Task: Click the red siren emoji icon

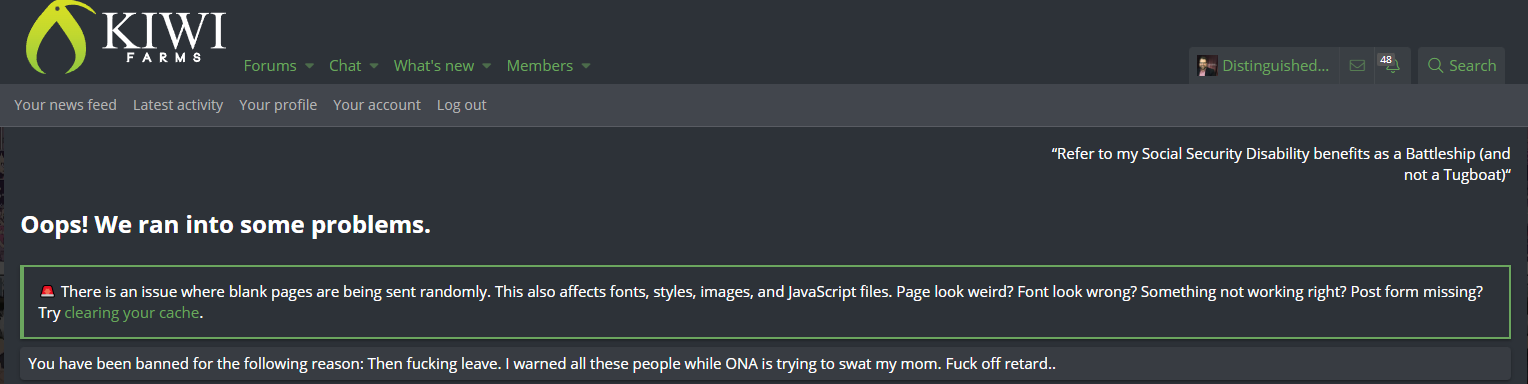Action: pyautogui.click(x=47, y=292)
